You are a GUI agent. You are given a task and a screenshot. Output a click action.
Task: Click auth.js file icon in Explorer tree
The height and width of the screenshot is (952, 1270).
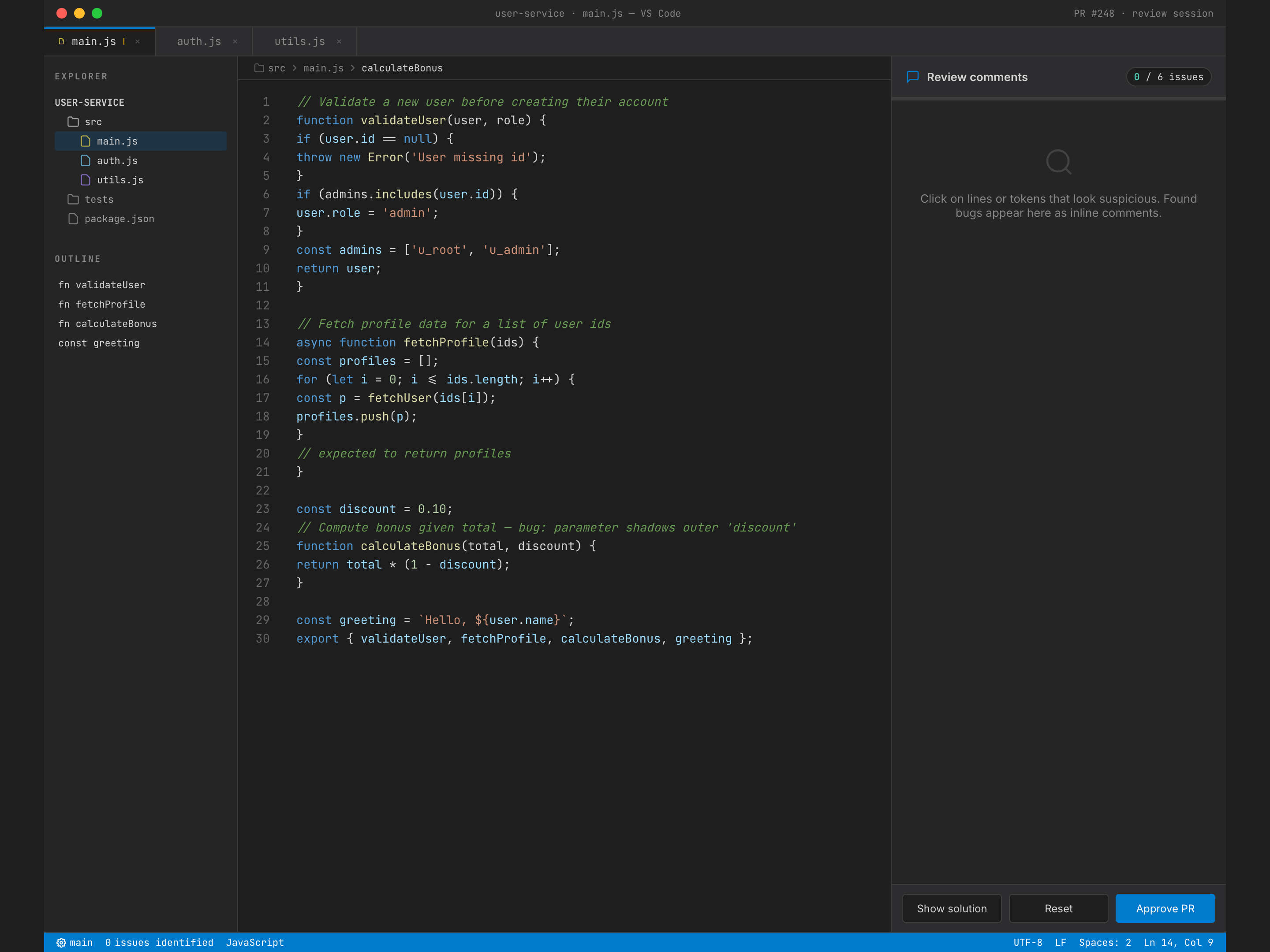click(x=86, y=161)
